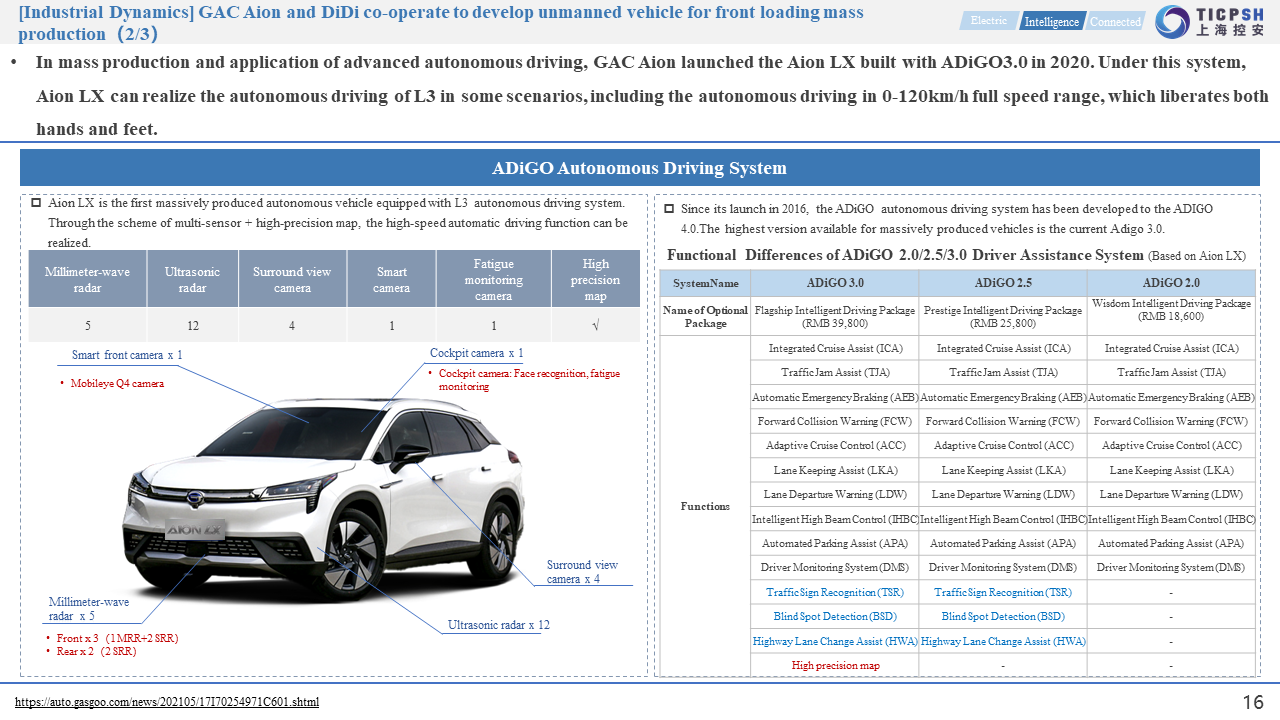Click the Millimeter-wave radar header cell

coord(87,279)
